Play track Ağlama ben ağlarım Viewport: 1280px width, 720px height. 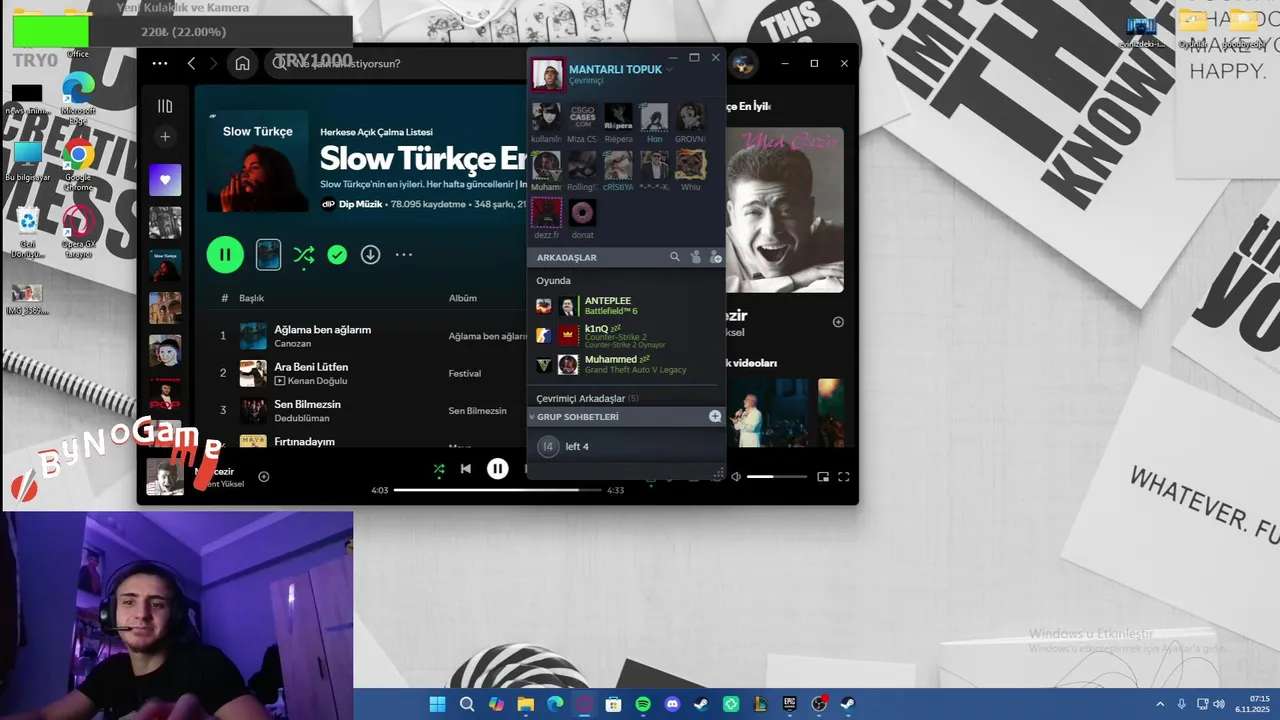click(x=323, y=330)
